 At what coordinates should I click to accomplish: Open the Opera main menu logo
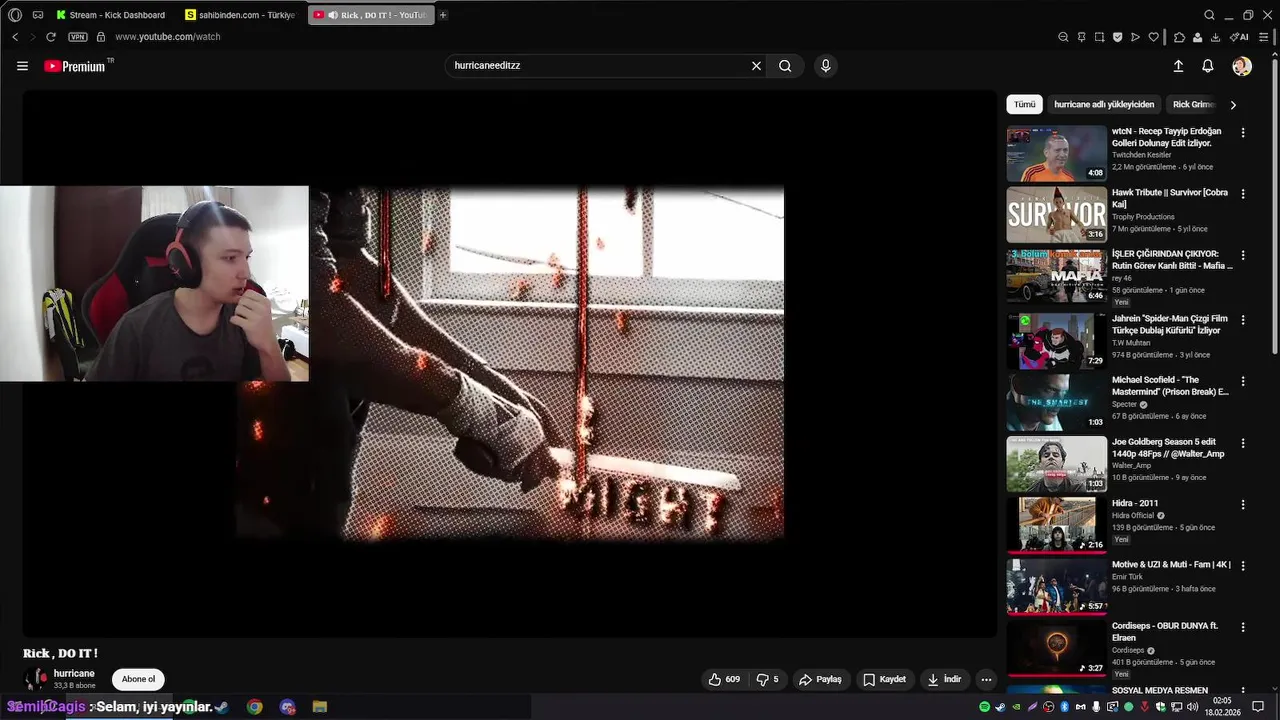(14, 15)
